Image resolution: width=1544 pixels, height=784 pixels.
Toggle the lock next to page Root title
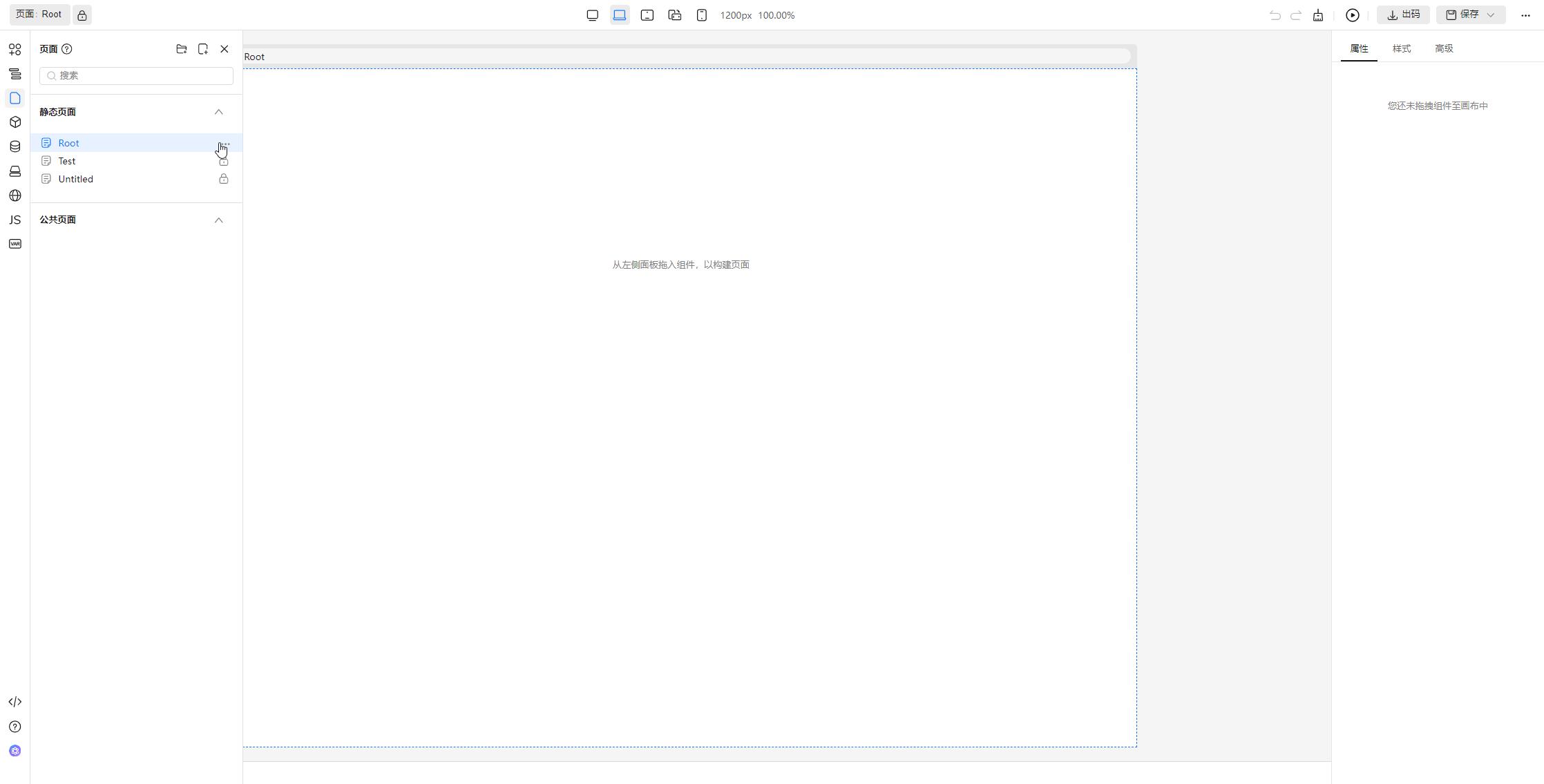tap(82, 15)
